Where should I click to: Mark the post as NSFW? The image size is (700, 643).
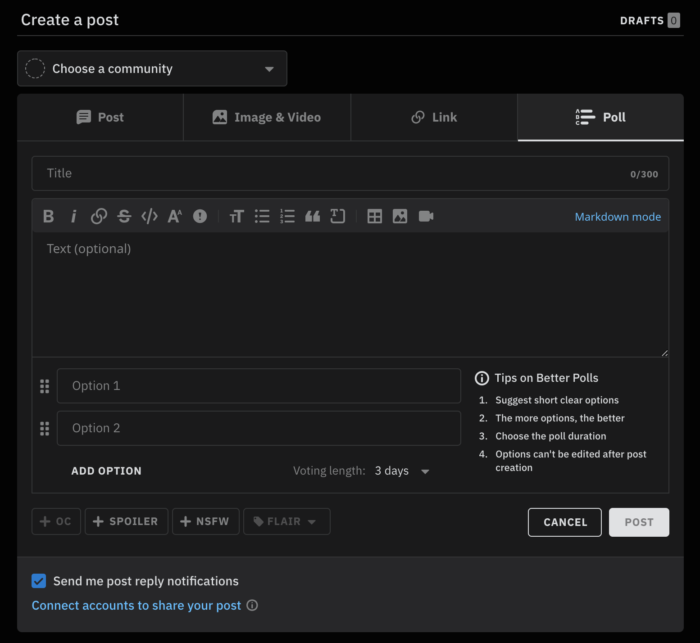pos(206,522)
